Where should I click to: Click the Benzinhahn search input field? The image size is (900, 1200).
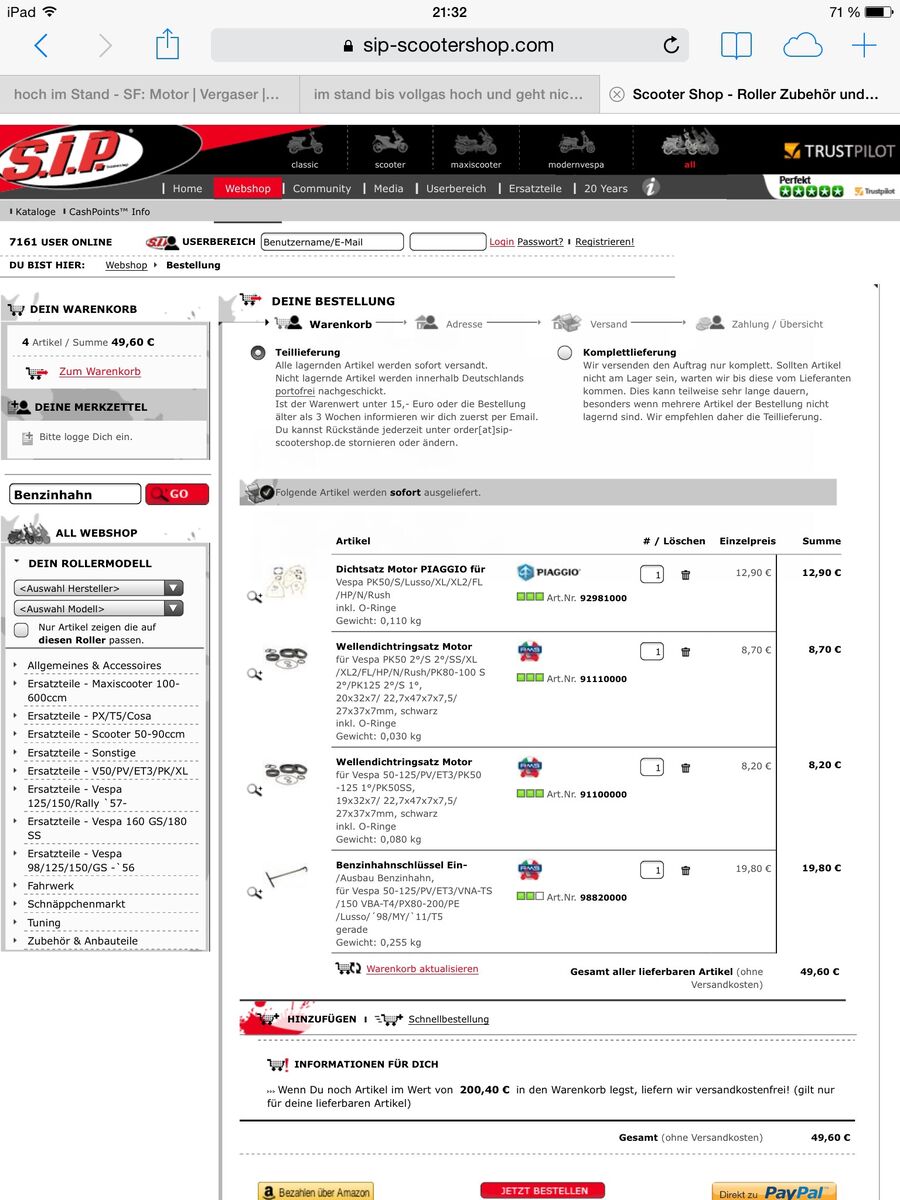click(x=75, y=494)
